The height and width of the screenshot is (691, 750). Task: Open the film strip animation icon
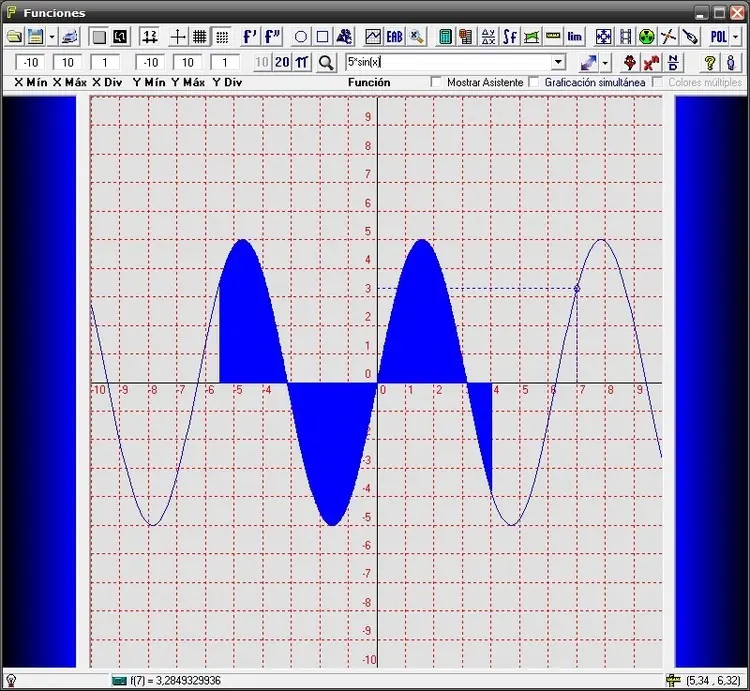625,36
